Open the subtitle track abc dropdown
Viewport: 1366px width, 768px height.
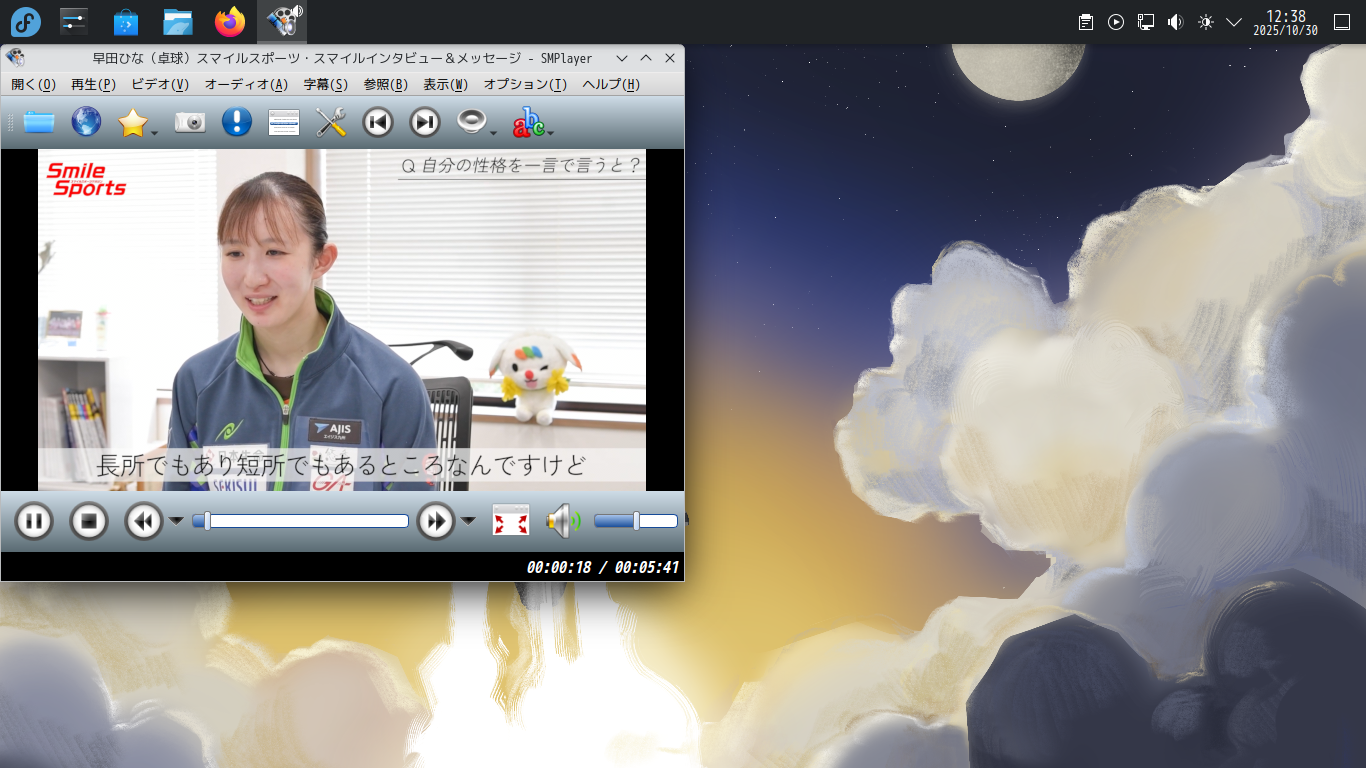[533, 123]
